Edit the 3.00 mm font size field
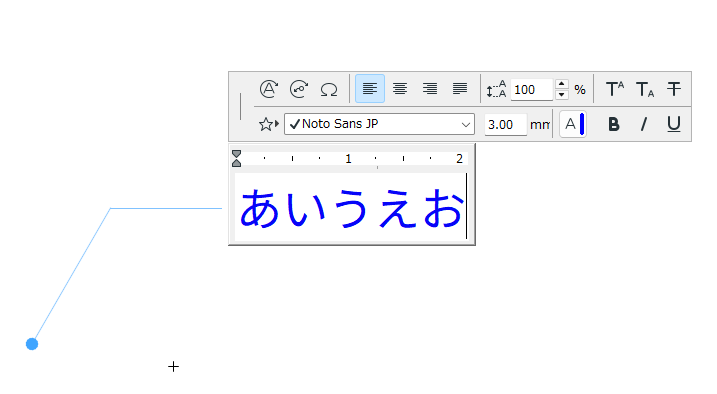Screen dimensions: 717x394 (505, 124)
